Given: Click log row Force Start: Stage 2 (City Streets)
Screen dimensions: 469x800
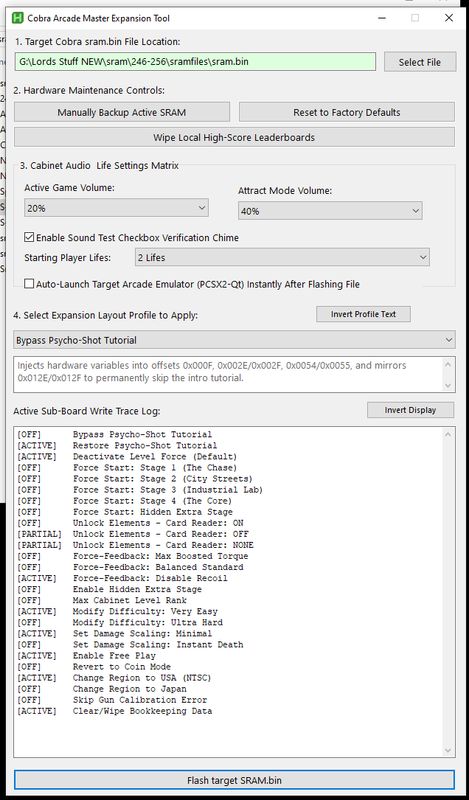Looking at the screenshot, I should (x=135, y=479).
